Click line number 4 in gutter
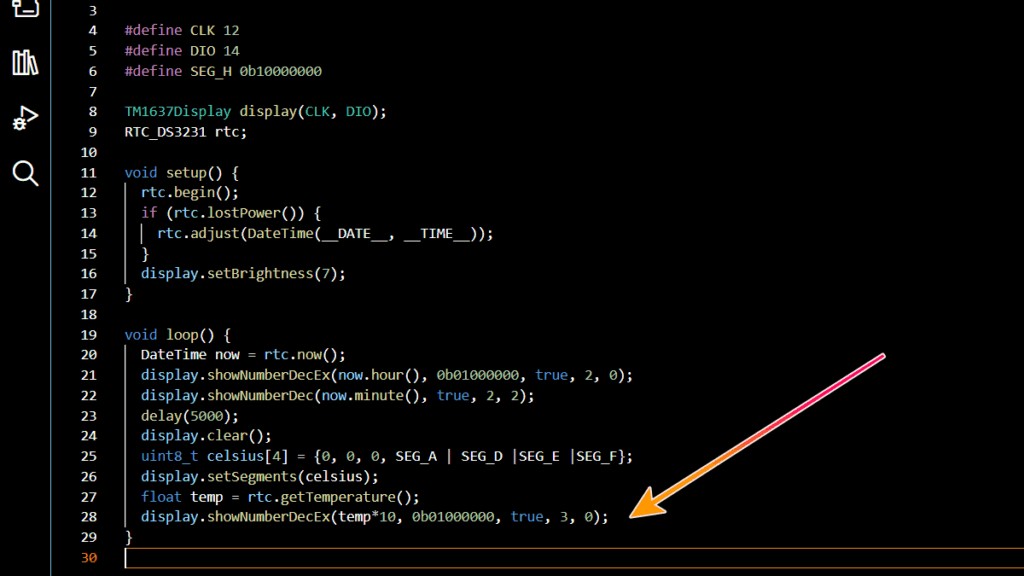1024x576 pixels. click(x=93, y=31)
